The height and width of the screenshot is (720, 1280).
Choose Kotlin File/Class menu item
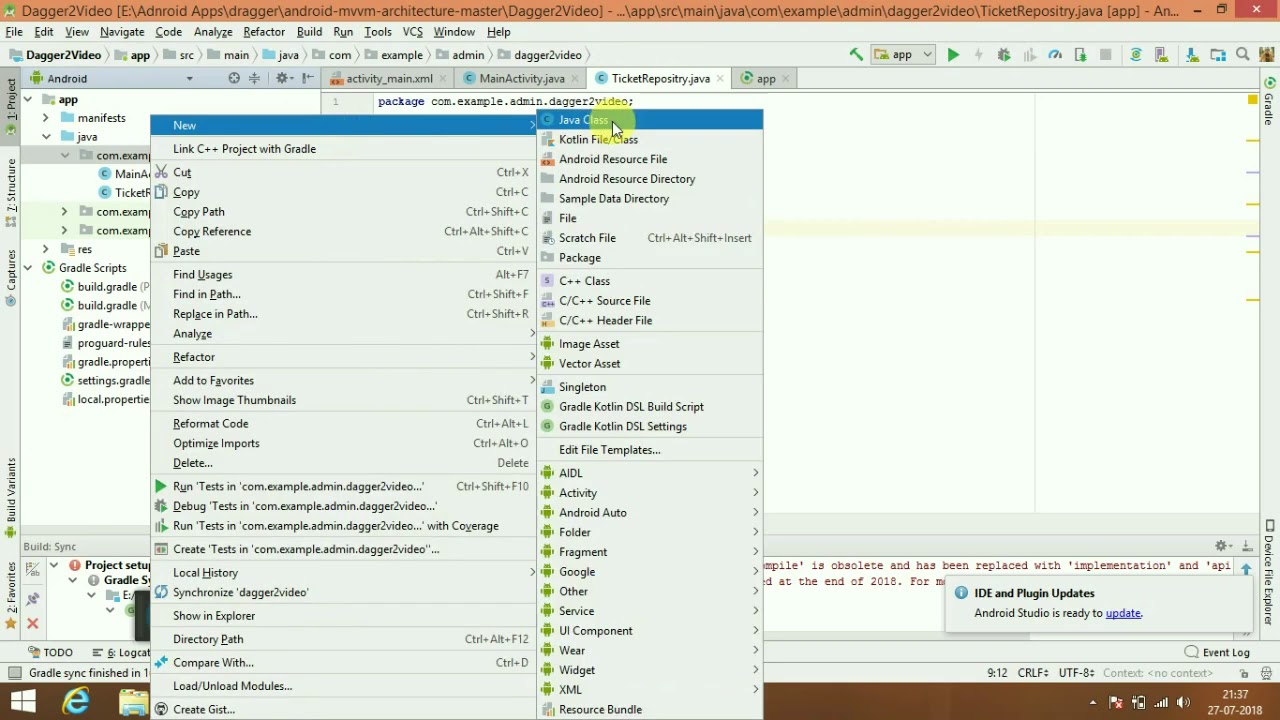tap(650, 140)
